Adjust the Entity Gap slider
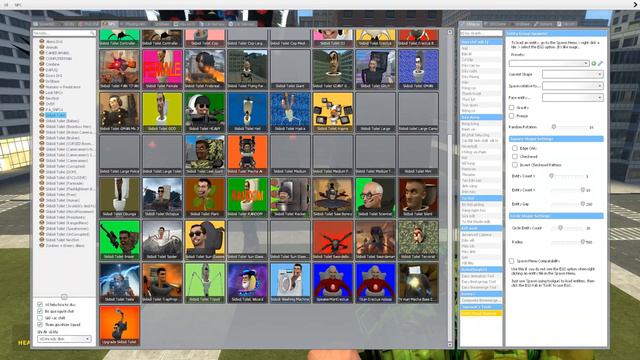This screenshot has height=360, width=640. click(x=568, y=204)
